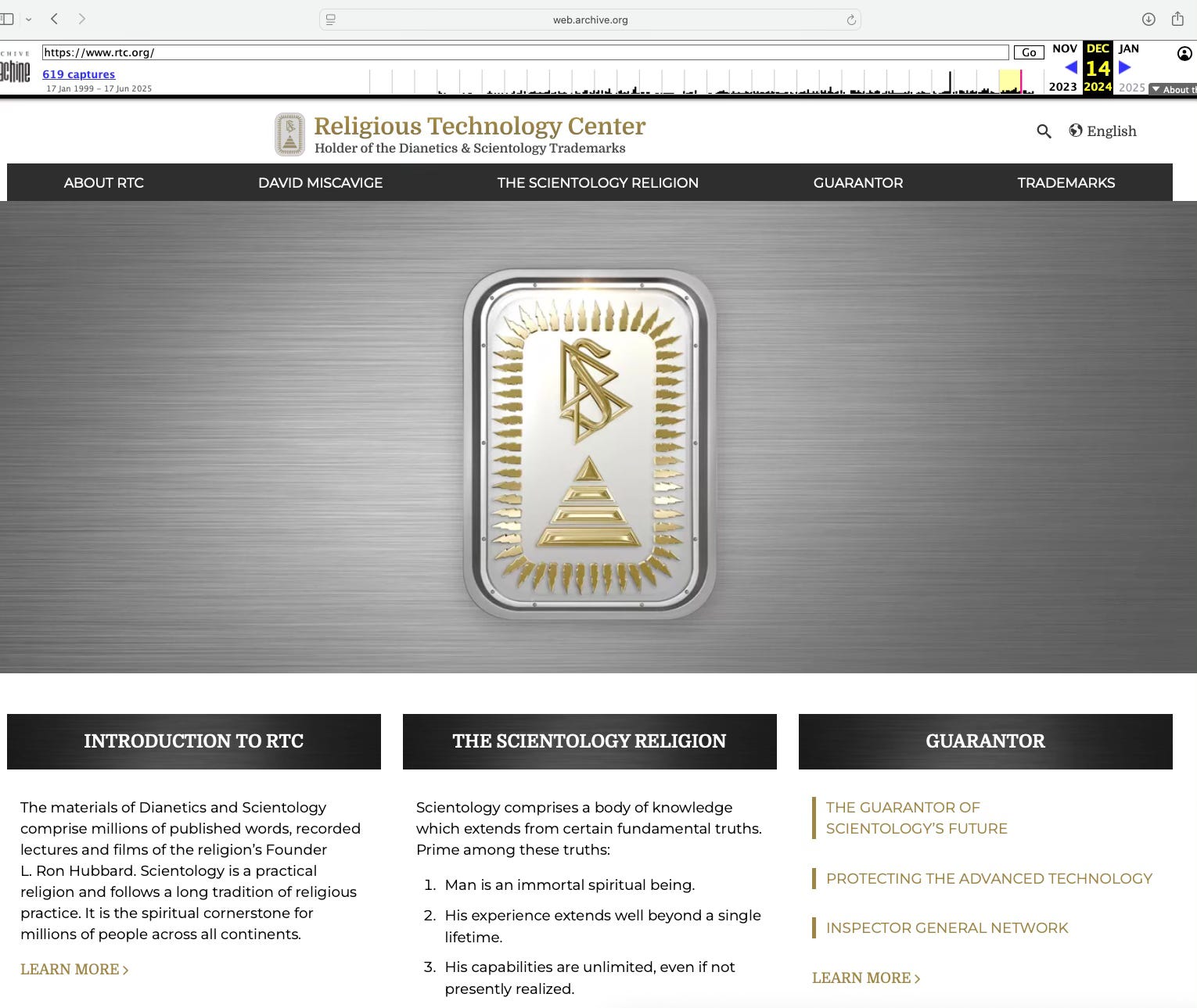1197x1008 pixels.
Task: Click the Wayback Go button
Action: pos(1029,52)
